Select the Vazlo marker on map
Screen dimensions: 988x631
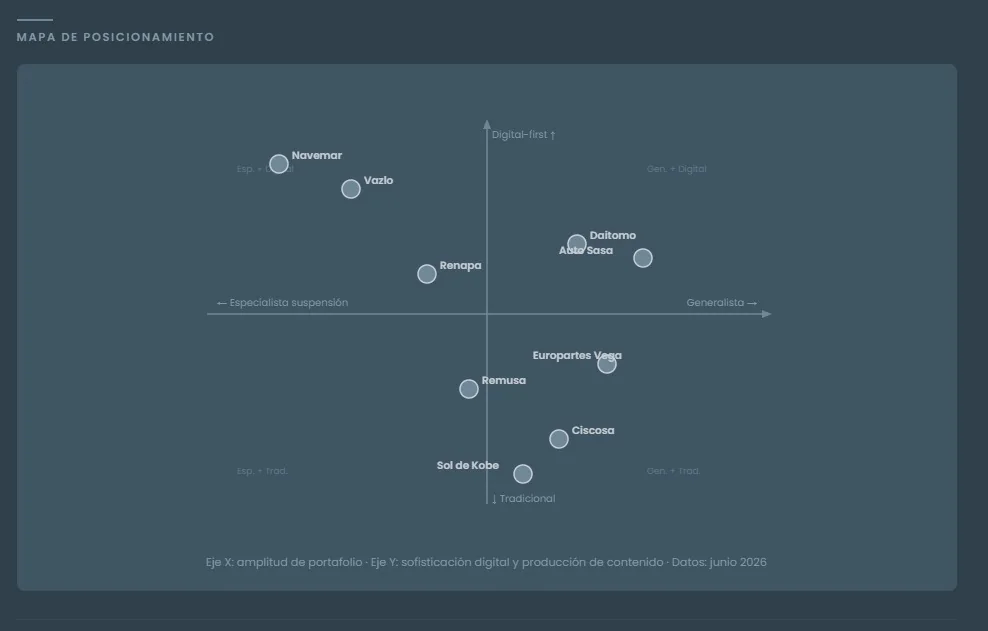click(351, 189)
